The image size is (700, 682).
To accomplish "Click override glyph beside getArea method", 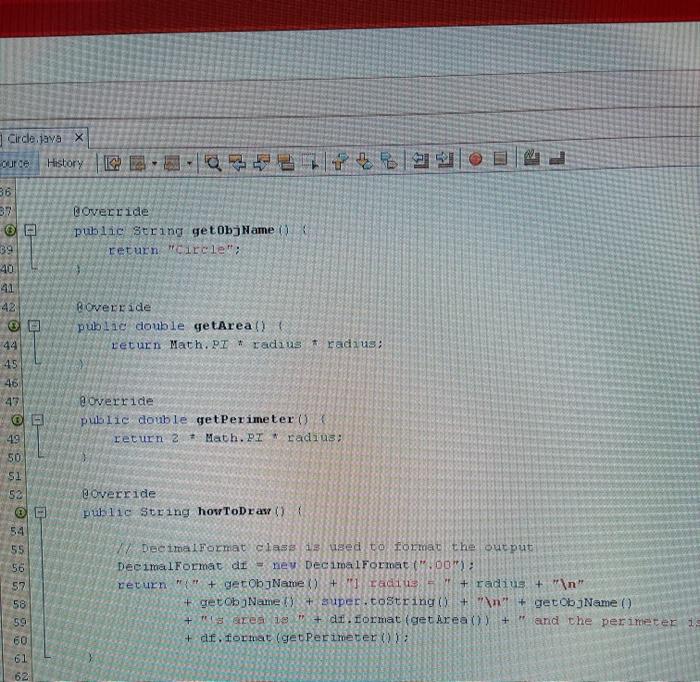I will point(13,326).
